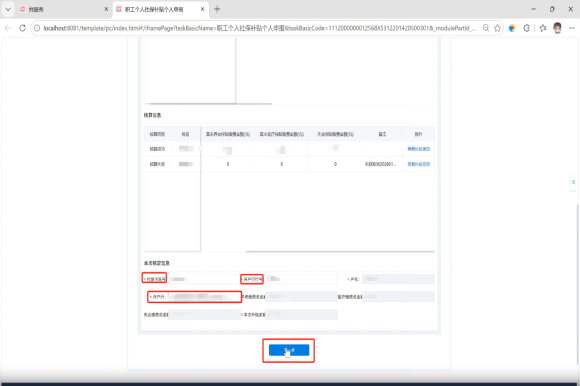The image size is (580, 386).
Task: Click the 开户行 input field
Action: 205,297
